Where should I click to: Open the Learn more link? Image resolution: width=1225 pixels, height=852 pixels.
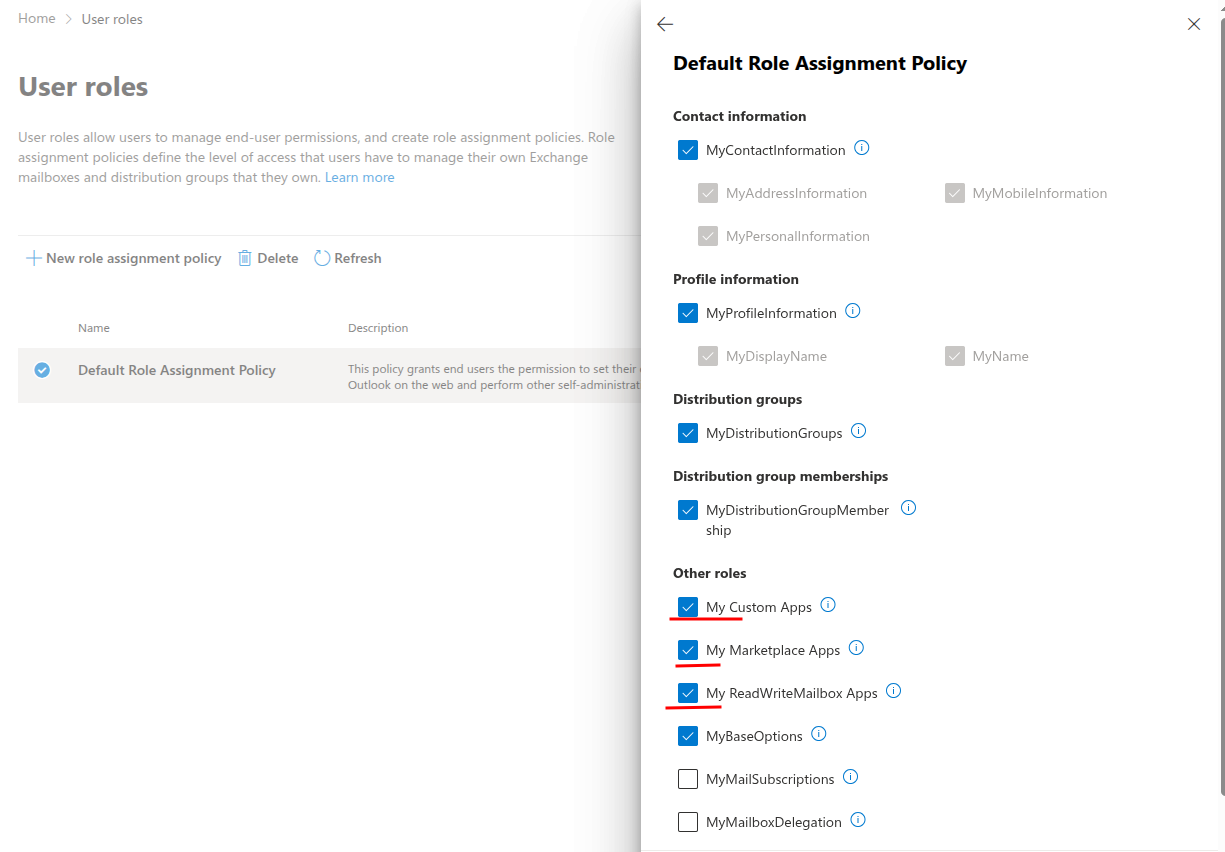[359, 177]
